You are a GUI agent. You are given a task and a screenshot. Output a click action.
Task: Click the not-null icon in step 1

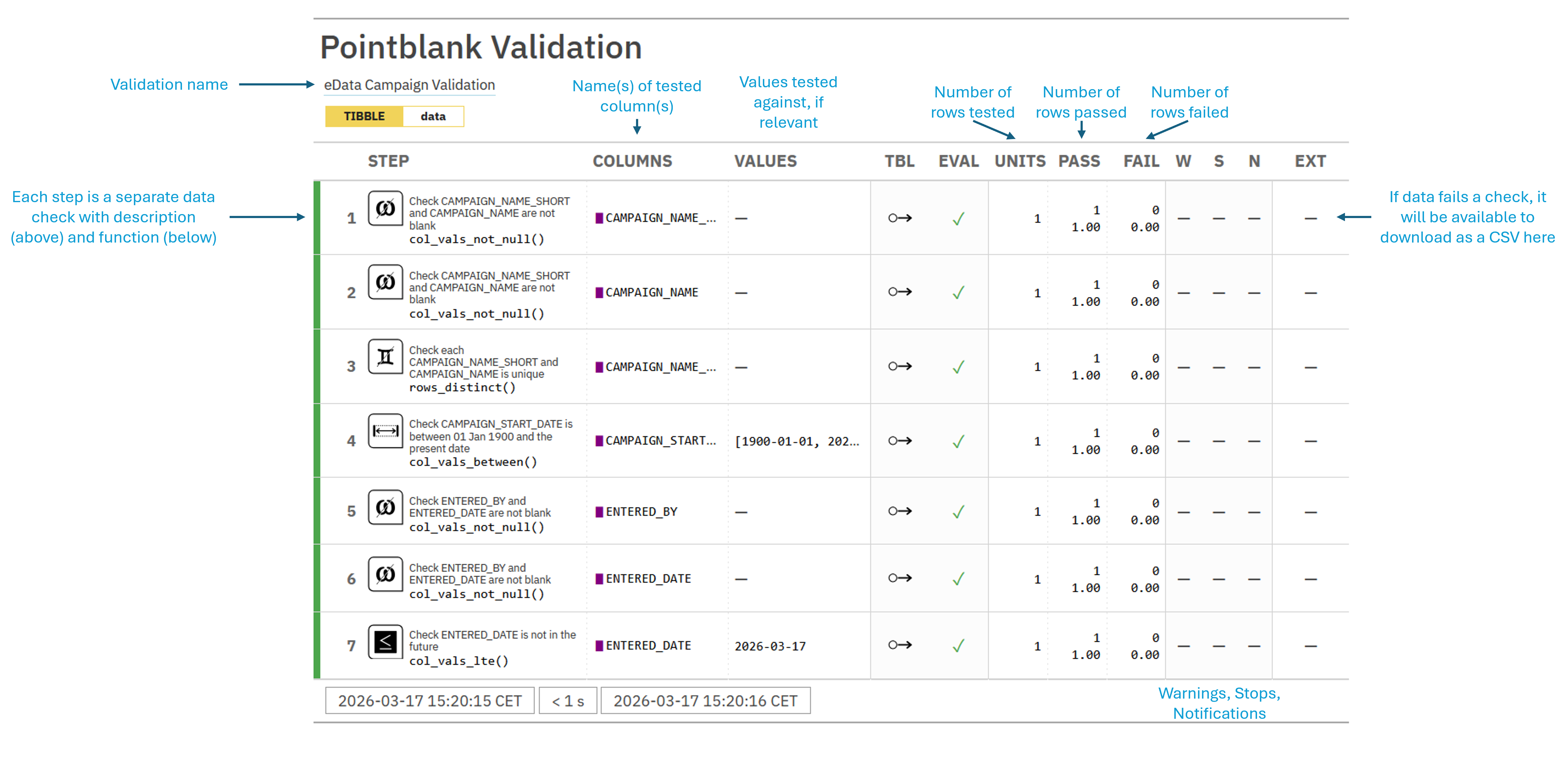(385, 209)
